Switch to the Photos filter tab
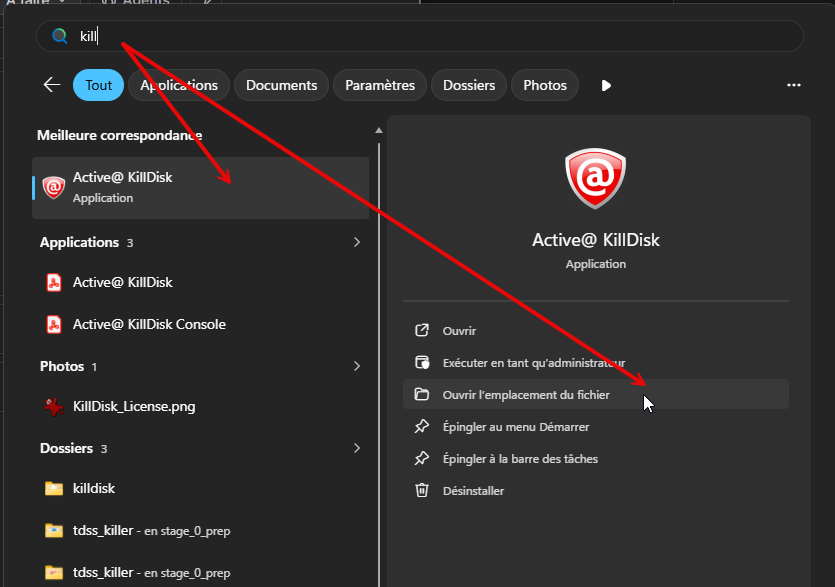835x587 pixels. tap(545, 85)
